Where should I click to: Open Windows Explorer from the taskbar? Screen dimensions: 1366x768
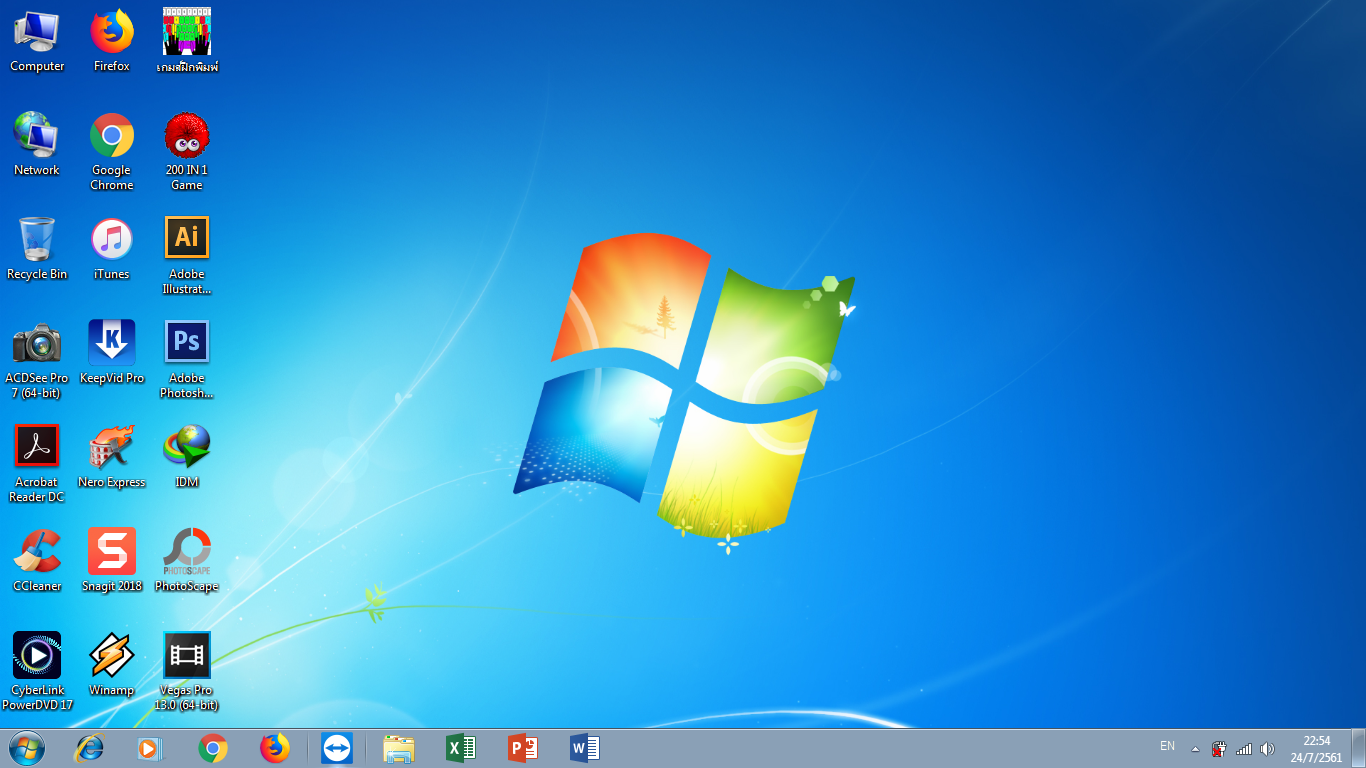(399, 748)
